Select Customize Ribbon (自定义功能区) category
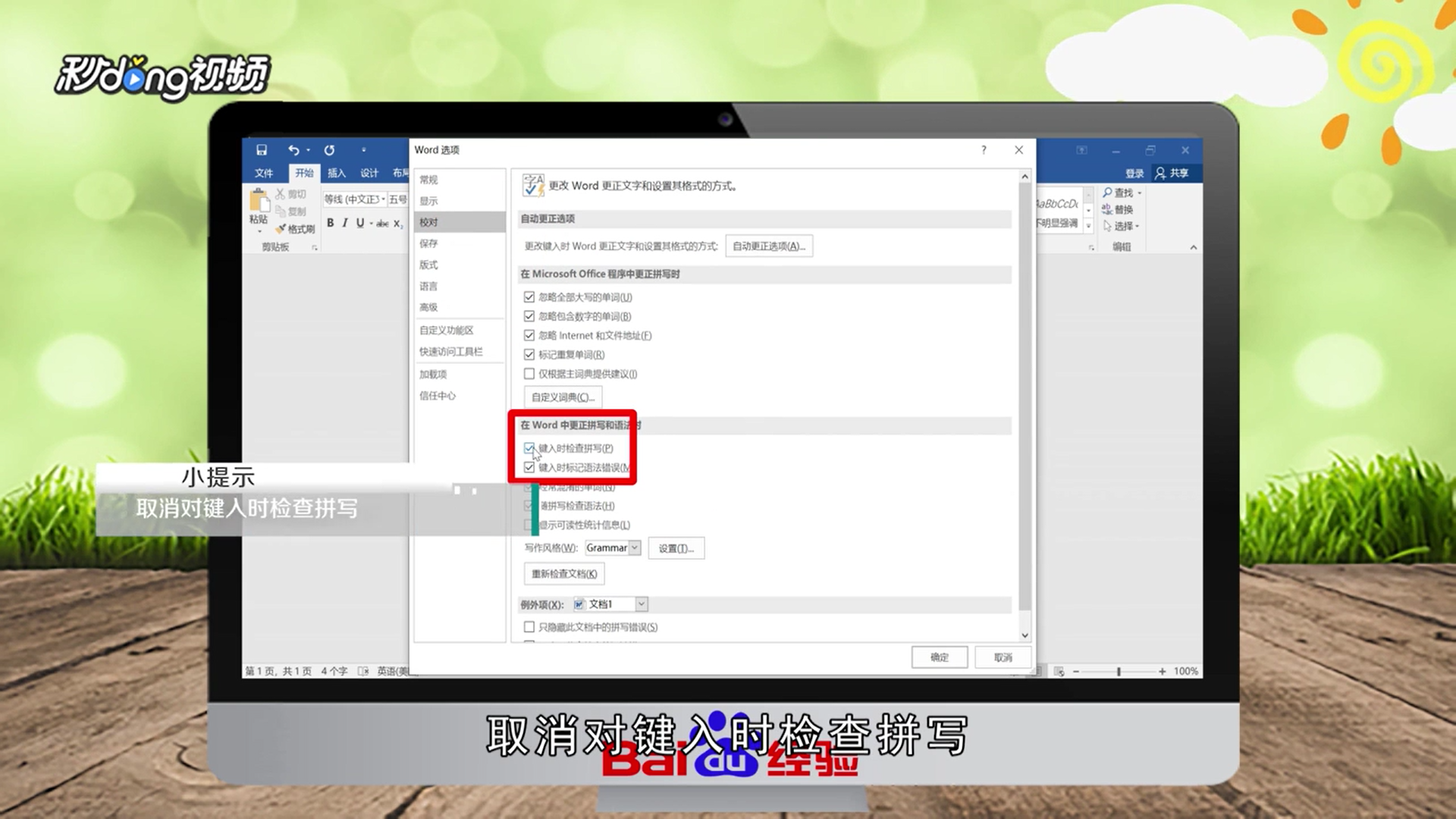This screenshot has width=1456, height=819. (x=460, y=330)
